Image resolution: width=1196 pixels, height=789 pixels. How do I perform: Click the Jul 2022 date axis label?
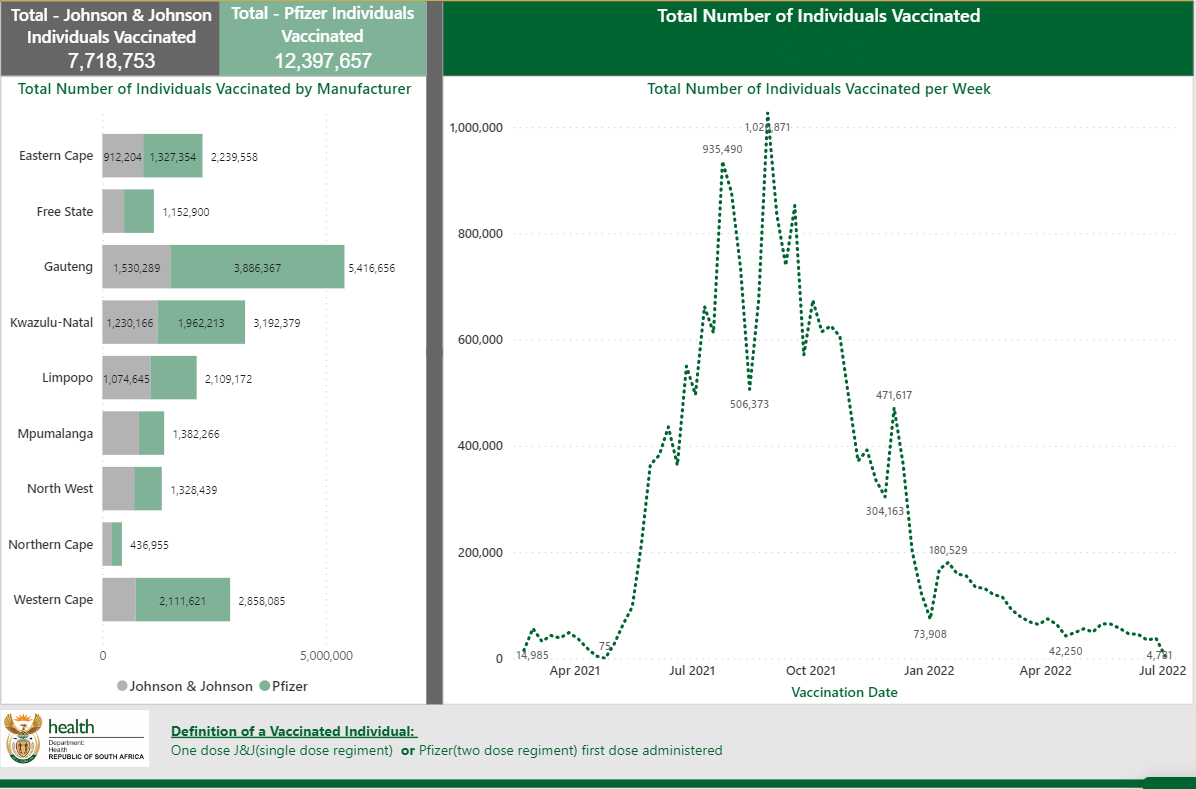[1162, 671]
